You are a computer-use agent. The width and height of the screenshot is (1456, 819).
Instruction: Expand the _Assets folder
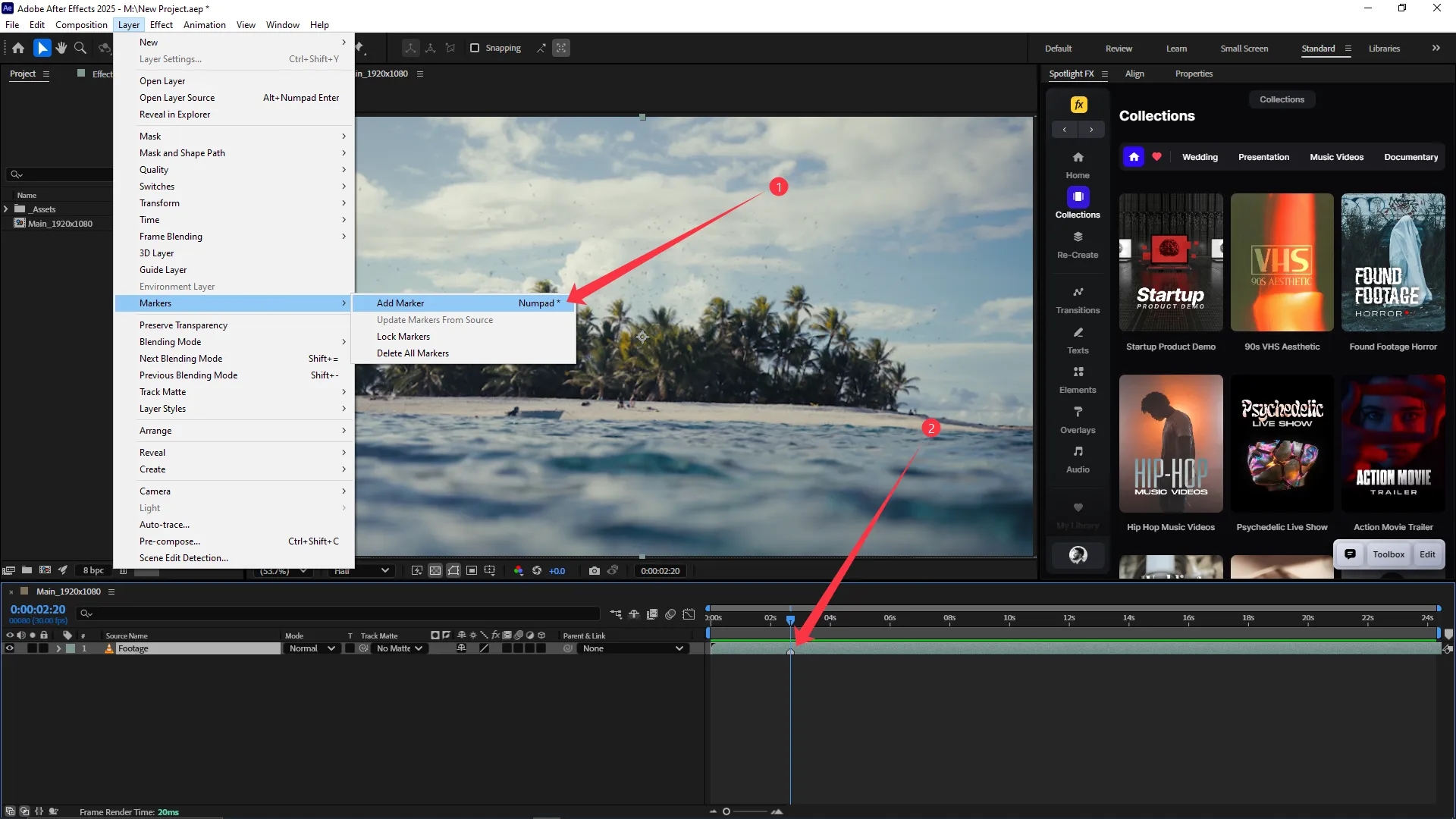click(x=6, y=209)
